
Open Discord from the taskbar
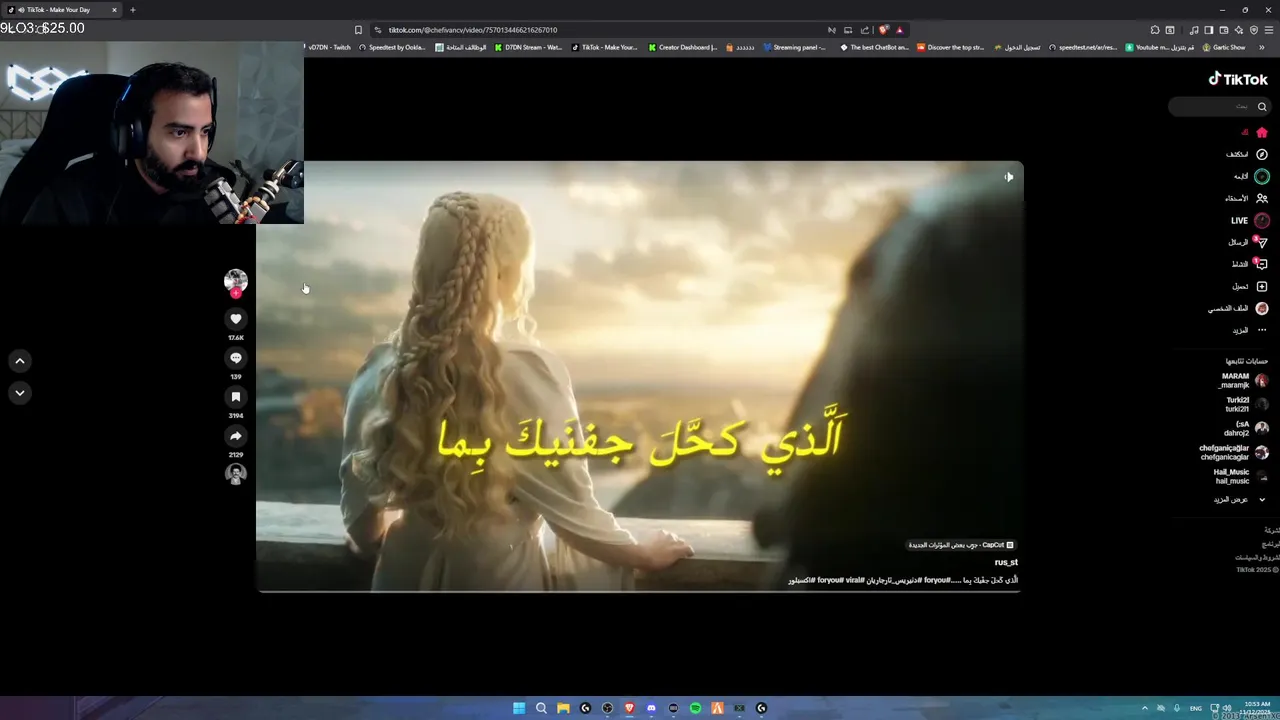point(651,708)
